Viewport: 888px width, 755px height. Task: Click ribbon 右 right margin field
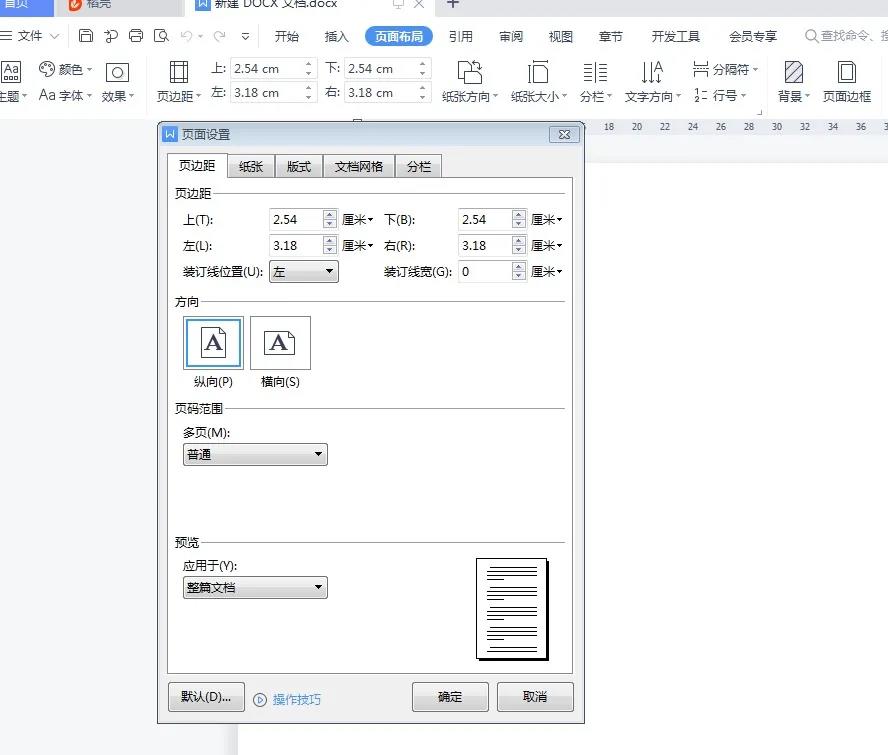pyautogui.click(x=381, y=92)
